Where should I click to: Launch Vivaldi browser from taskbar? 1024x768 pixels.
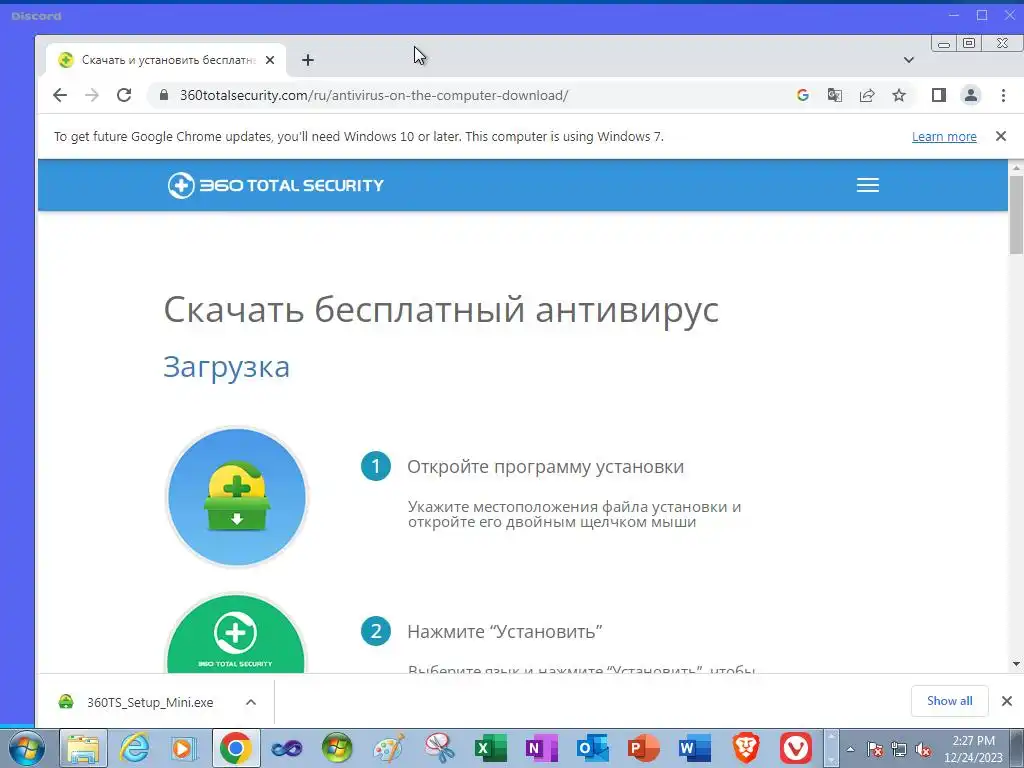796,748
